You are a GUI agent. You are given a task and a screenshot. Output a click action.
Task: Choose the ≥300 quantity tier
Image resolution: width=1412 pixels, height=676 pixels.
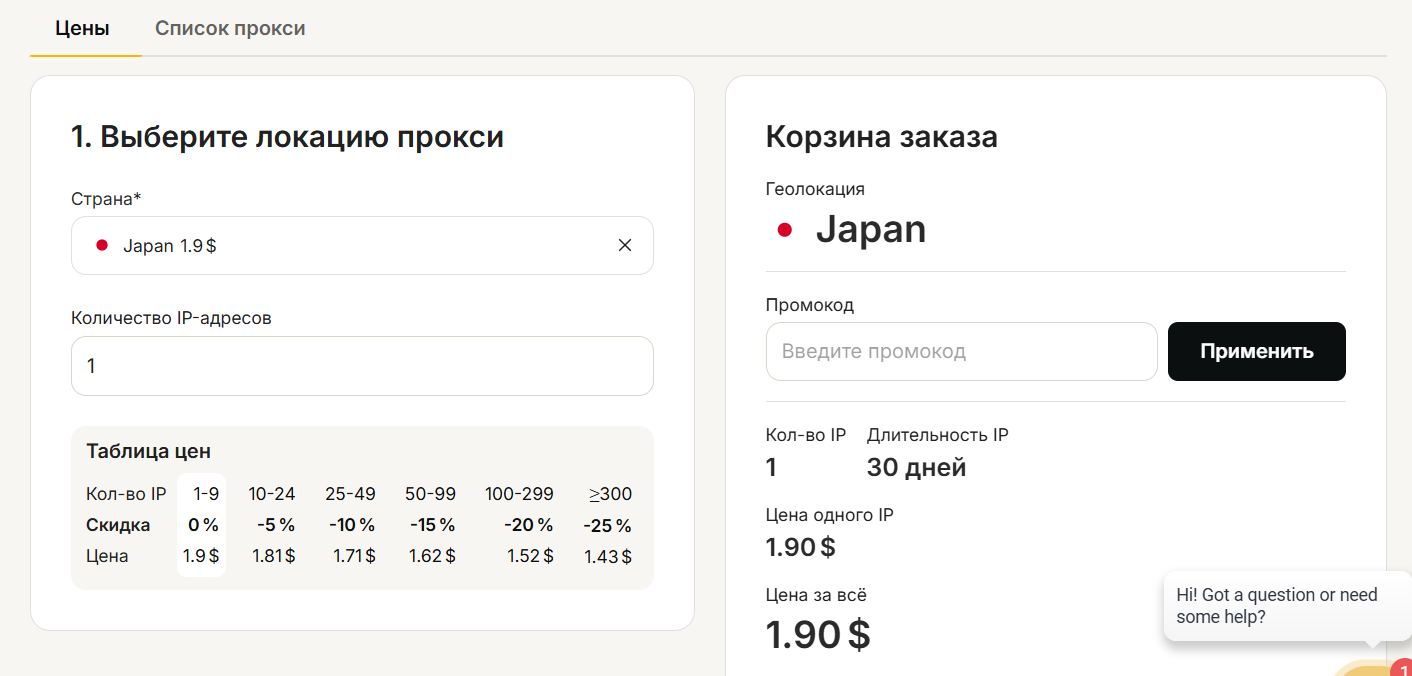[x=610, y=494]
